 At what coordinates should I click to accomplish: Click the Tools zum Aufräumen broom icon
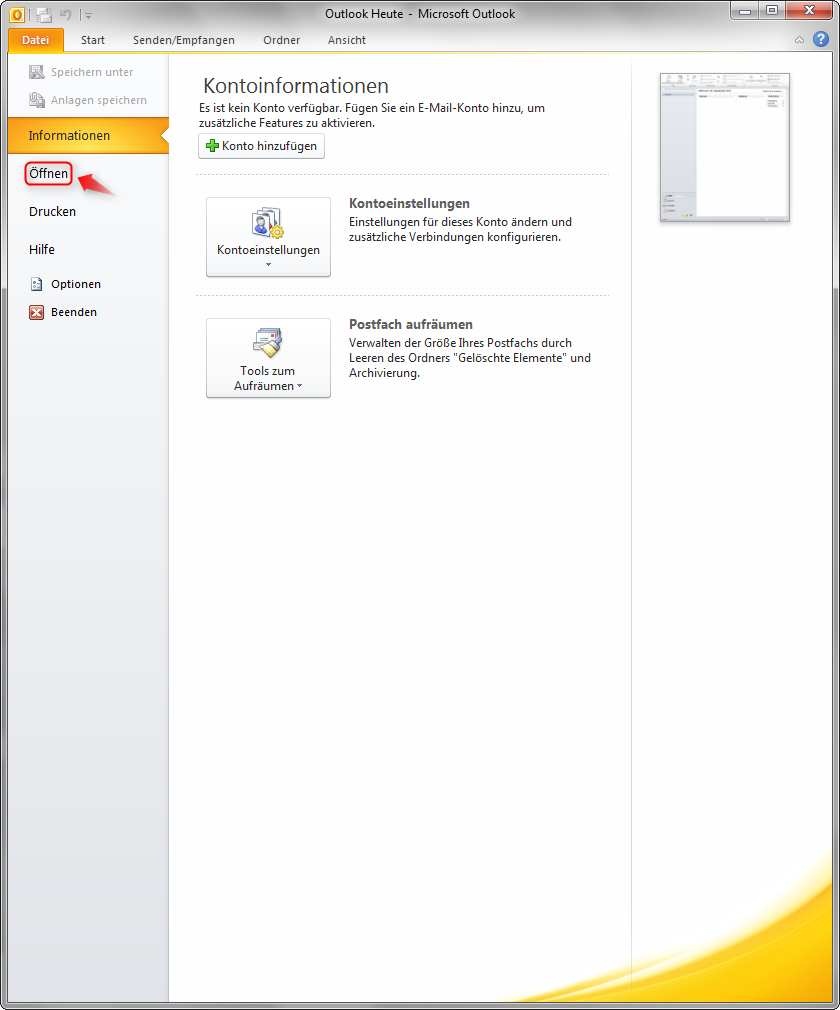point(268,340)
